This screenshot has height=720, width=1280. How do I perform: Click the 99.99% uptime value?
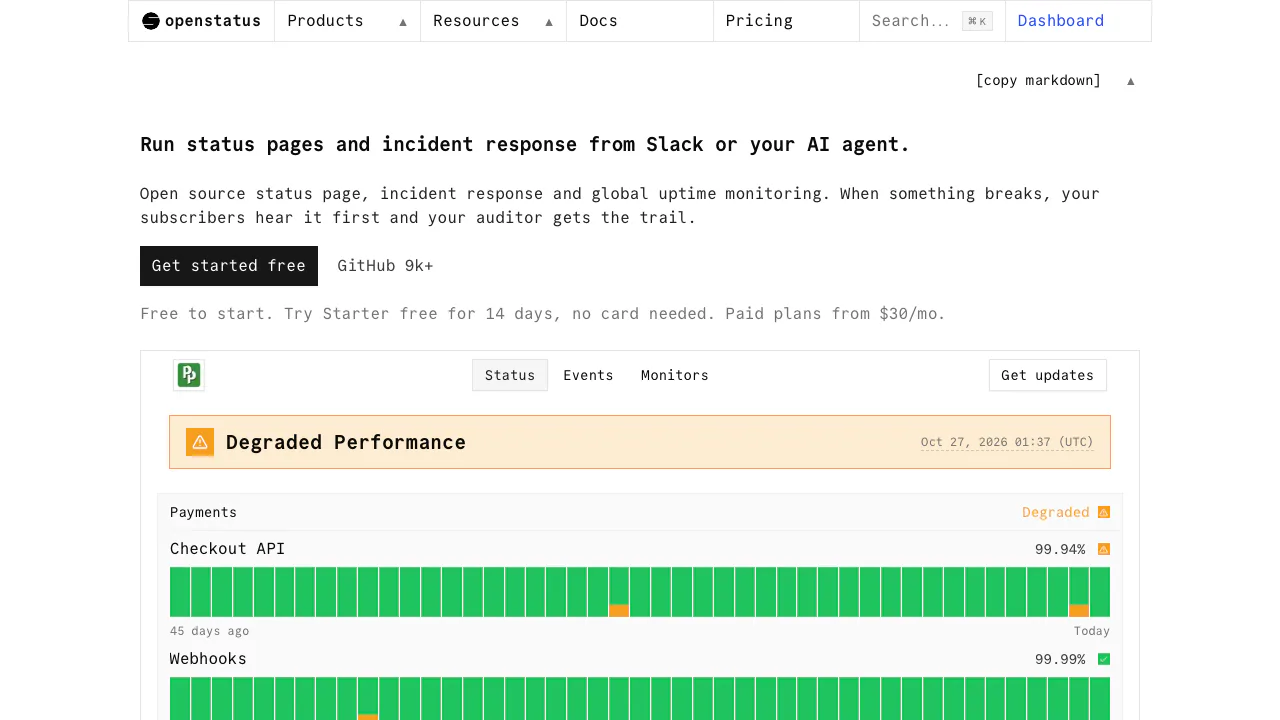pos(1060,659)
